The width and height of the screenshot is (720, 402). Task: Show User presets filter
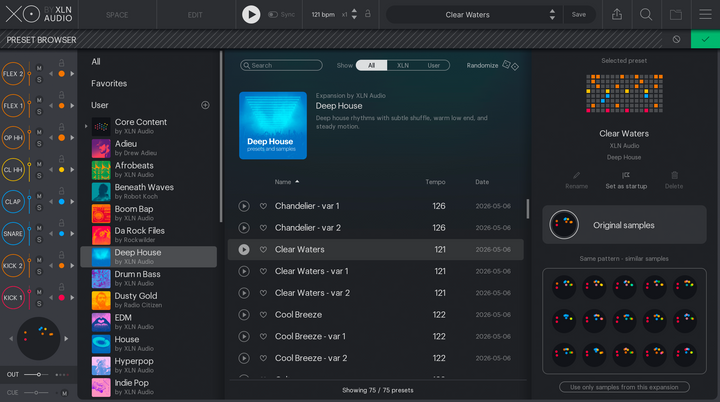433,65
